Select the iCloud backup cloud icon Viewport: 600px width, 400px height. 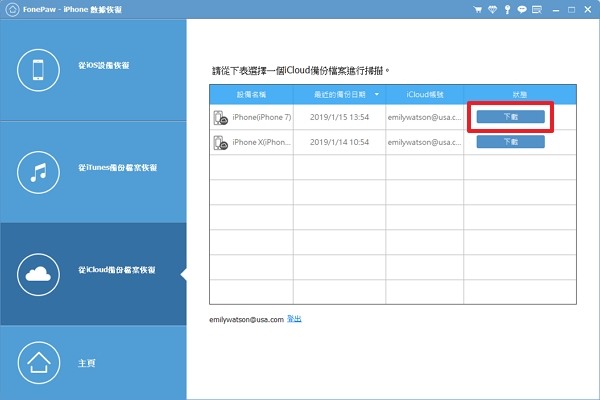tap(38, 274)
